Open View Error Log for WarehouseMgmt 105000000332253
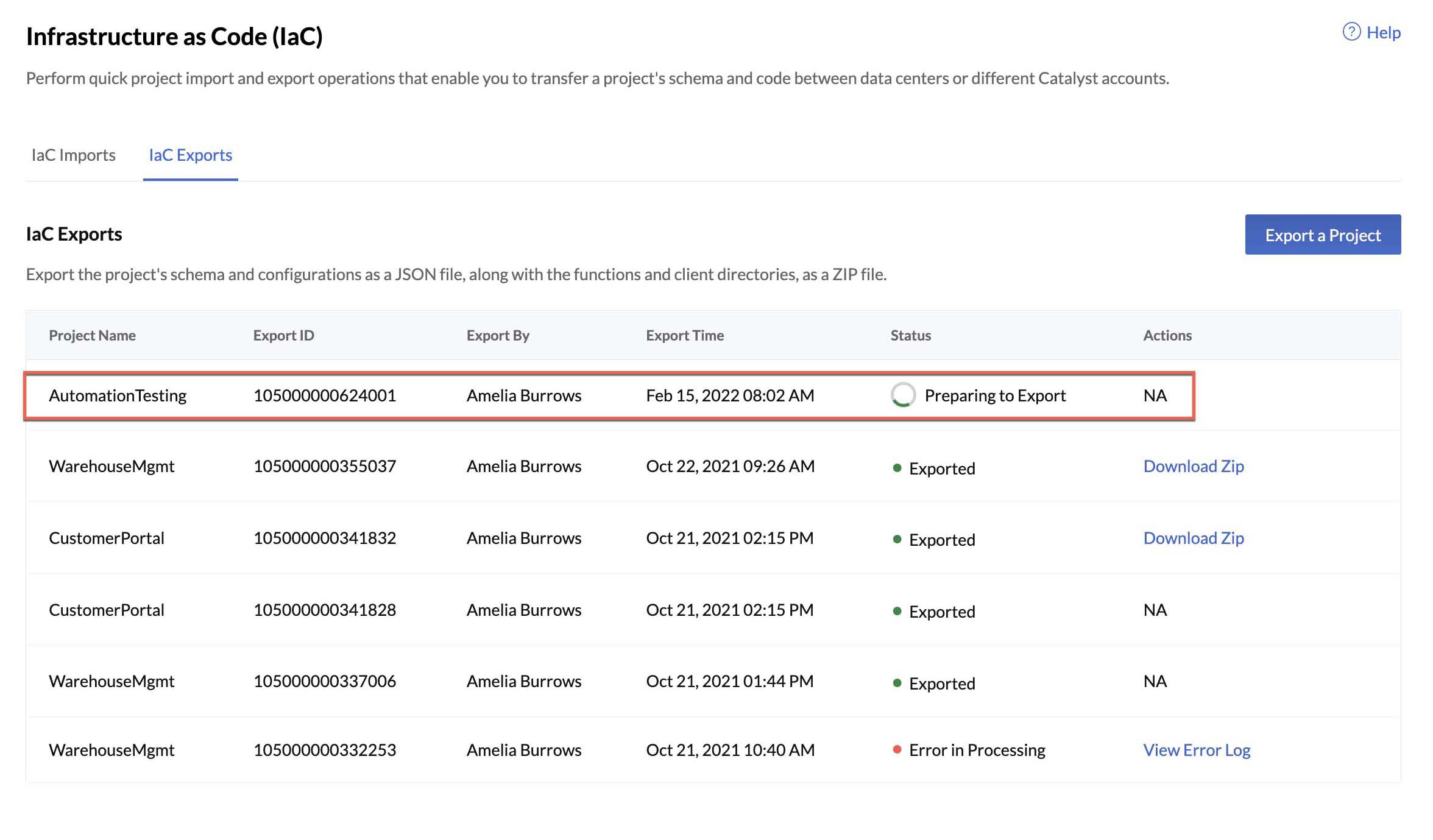 pyautogui.click(x=1196, y=750)
